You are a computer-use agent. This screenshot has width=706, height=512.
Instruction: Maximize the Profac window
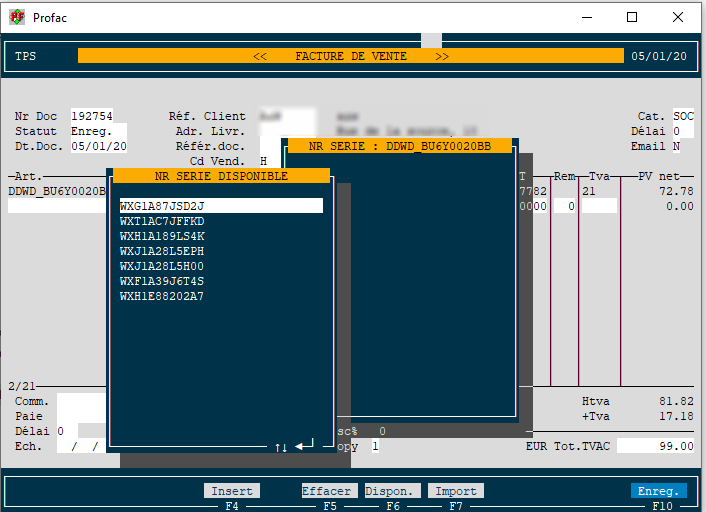click(632, 17)
